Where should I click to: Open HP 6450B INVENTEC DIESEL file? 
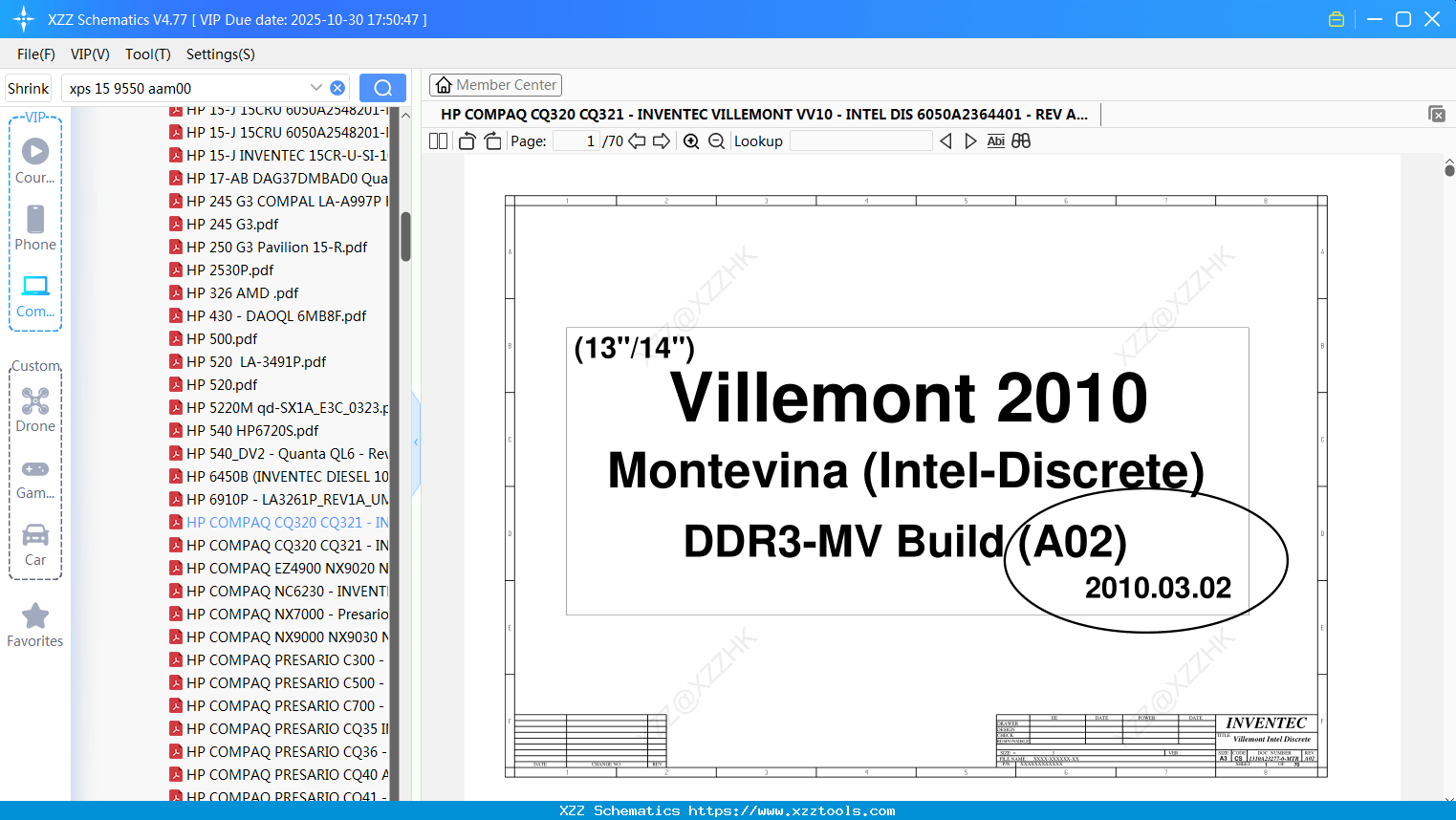click(278, 476)
